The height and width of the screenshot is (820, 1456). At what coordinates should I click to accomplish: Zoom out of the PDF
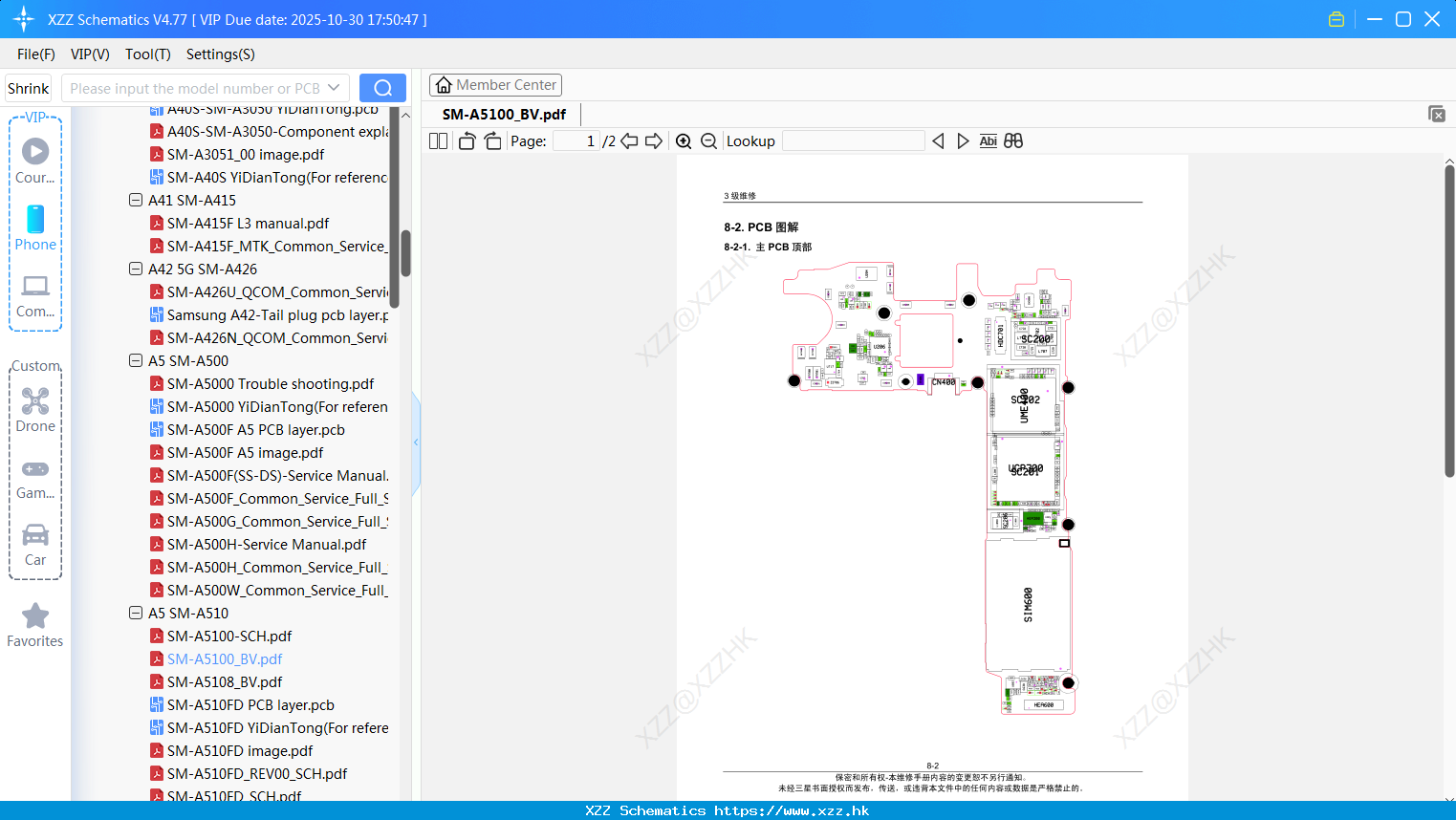tap(708, 141)
